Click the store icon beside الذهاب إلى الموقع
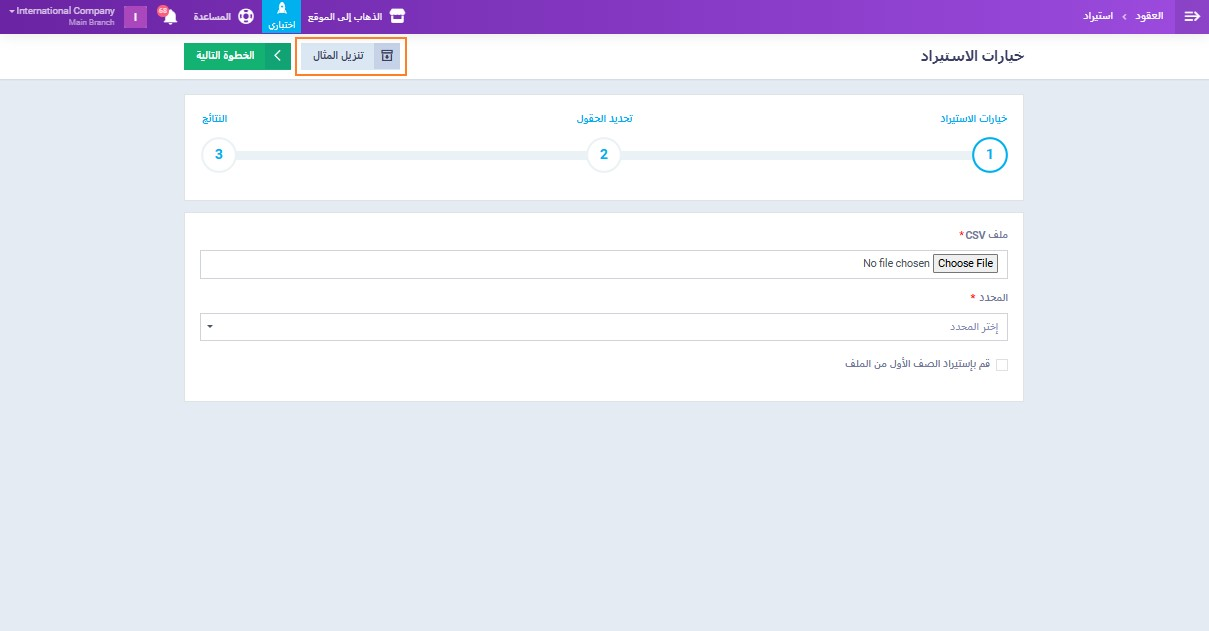The height and width of the screenshot is (631, 1209). point(398,17)
